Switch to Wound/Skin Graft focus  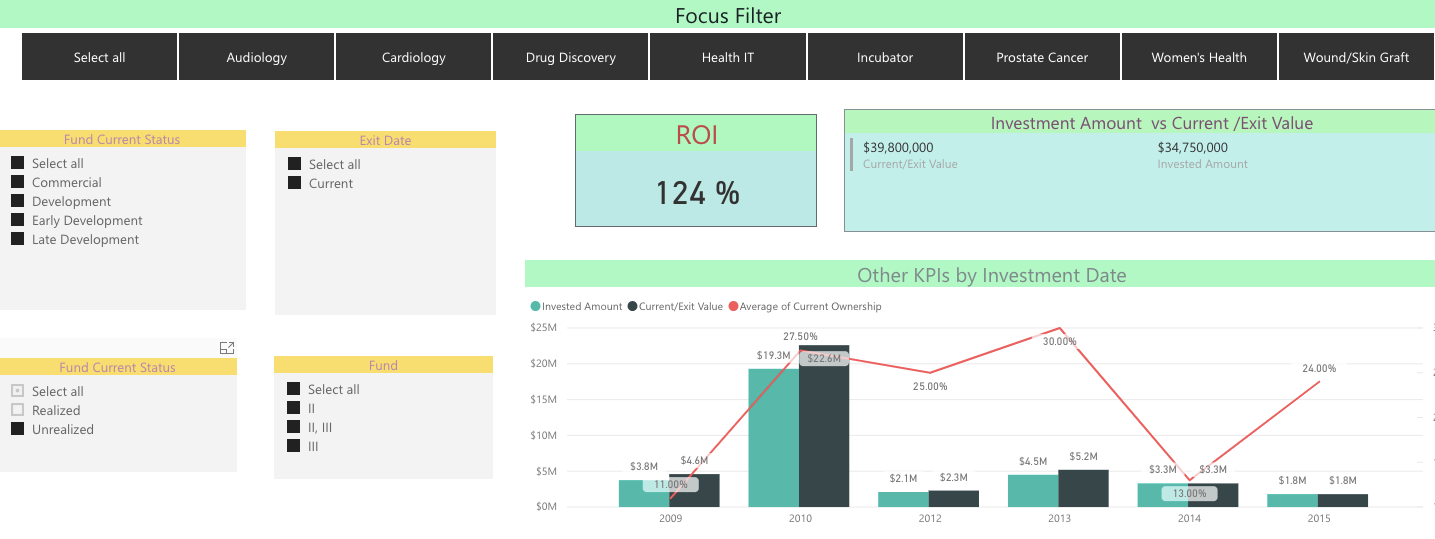click(x=1356, y=57)
